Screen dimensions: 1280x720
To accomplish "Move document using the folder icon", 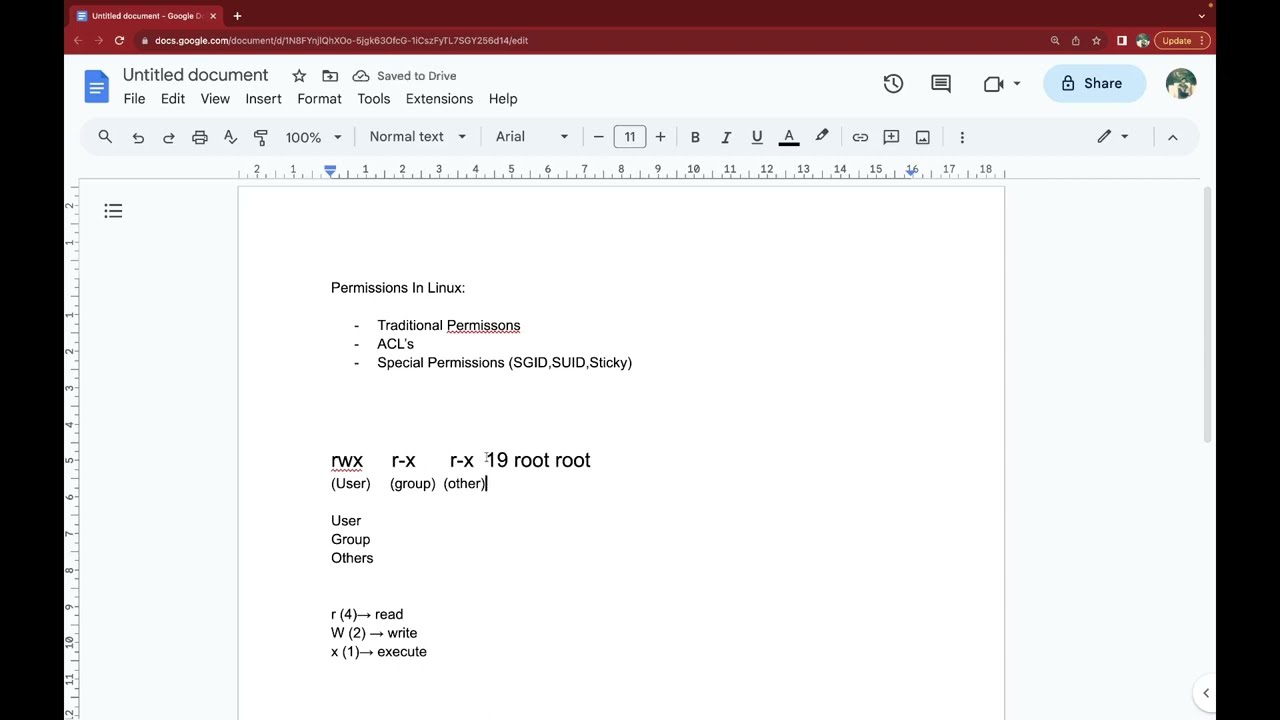I will coord(330,76).
